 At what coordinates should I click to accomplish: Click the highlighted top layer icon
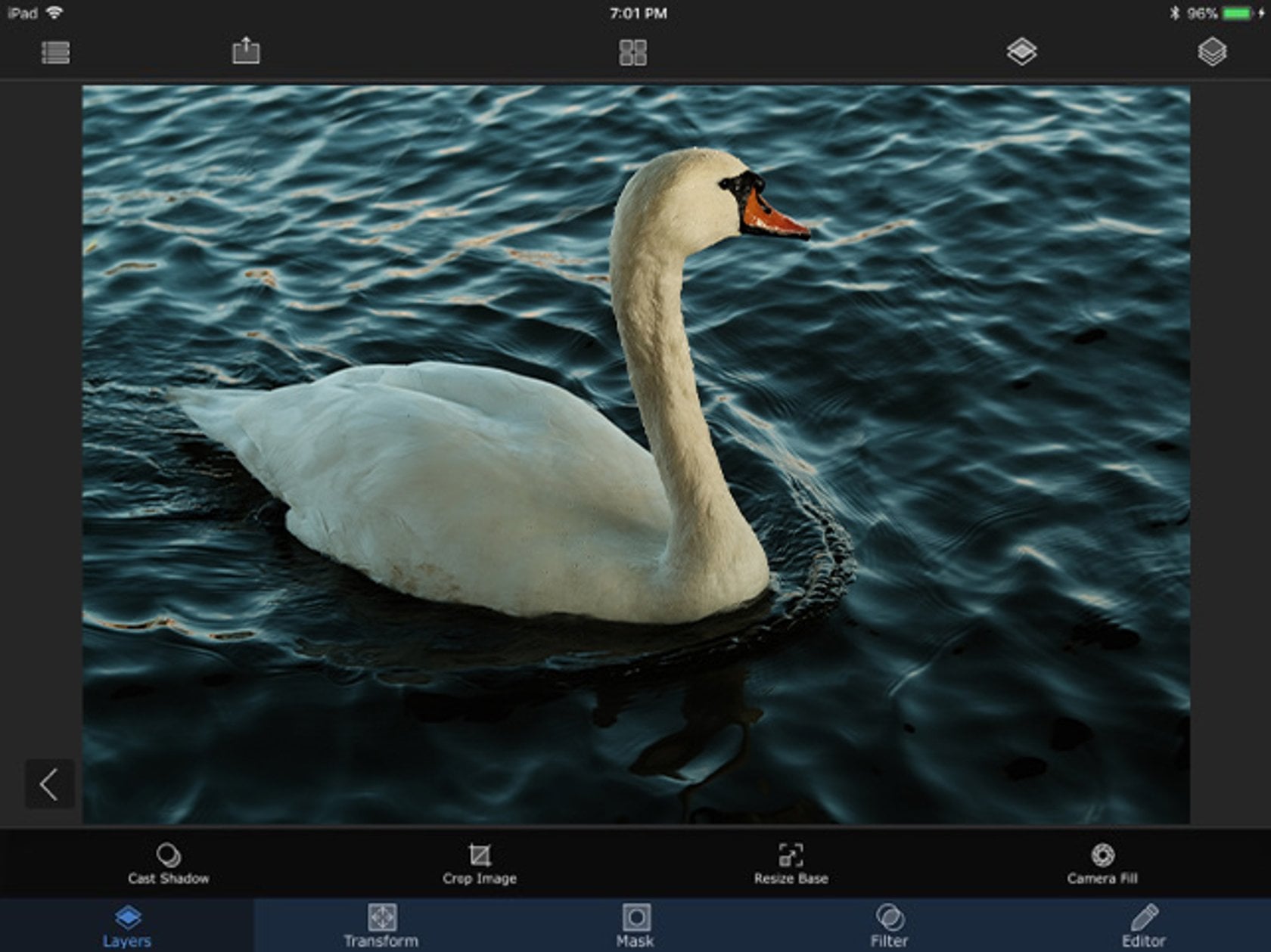click(1021, 51)
